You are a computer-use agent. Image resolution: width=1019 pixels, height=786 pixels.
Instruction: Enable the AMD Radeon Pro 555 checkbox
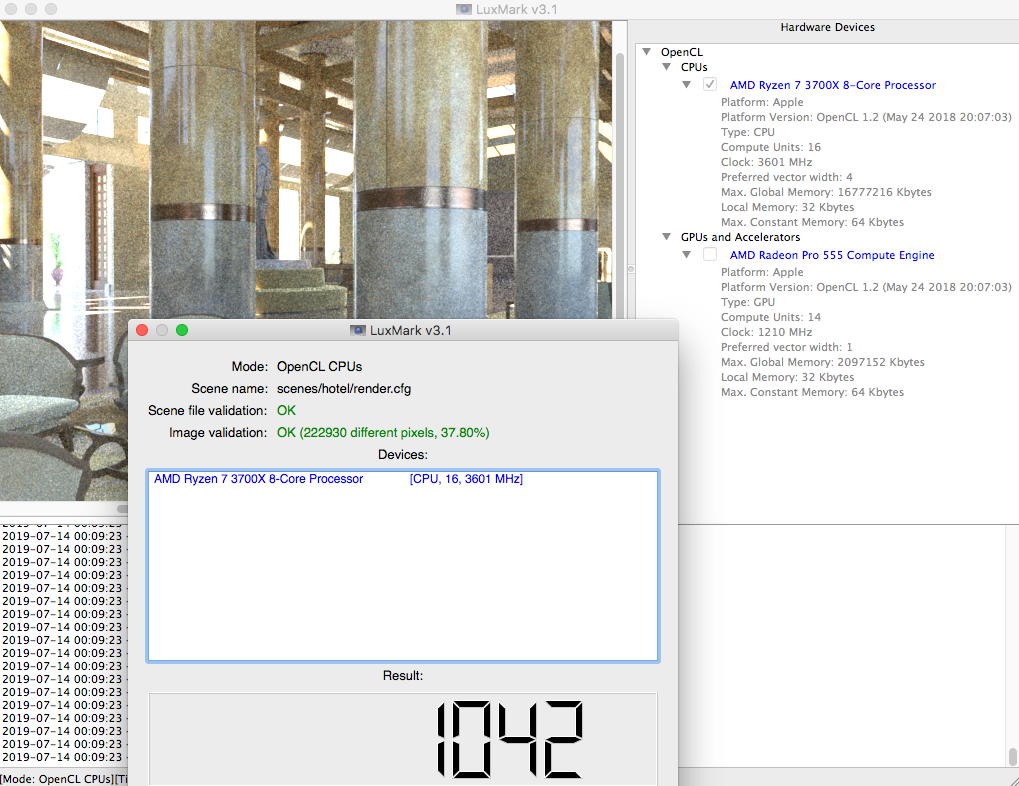click(x=710, y=255)
